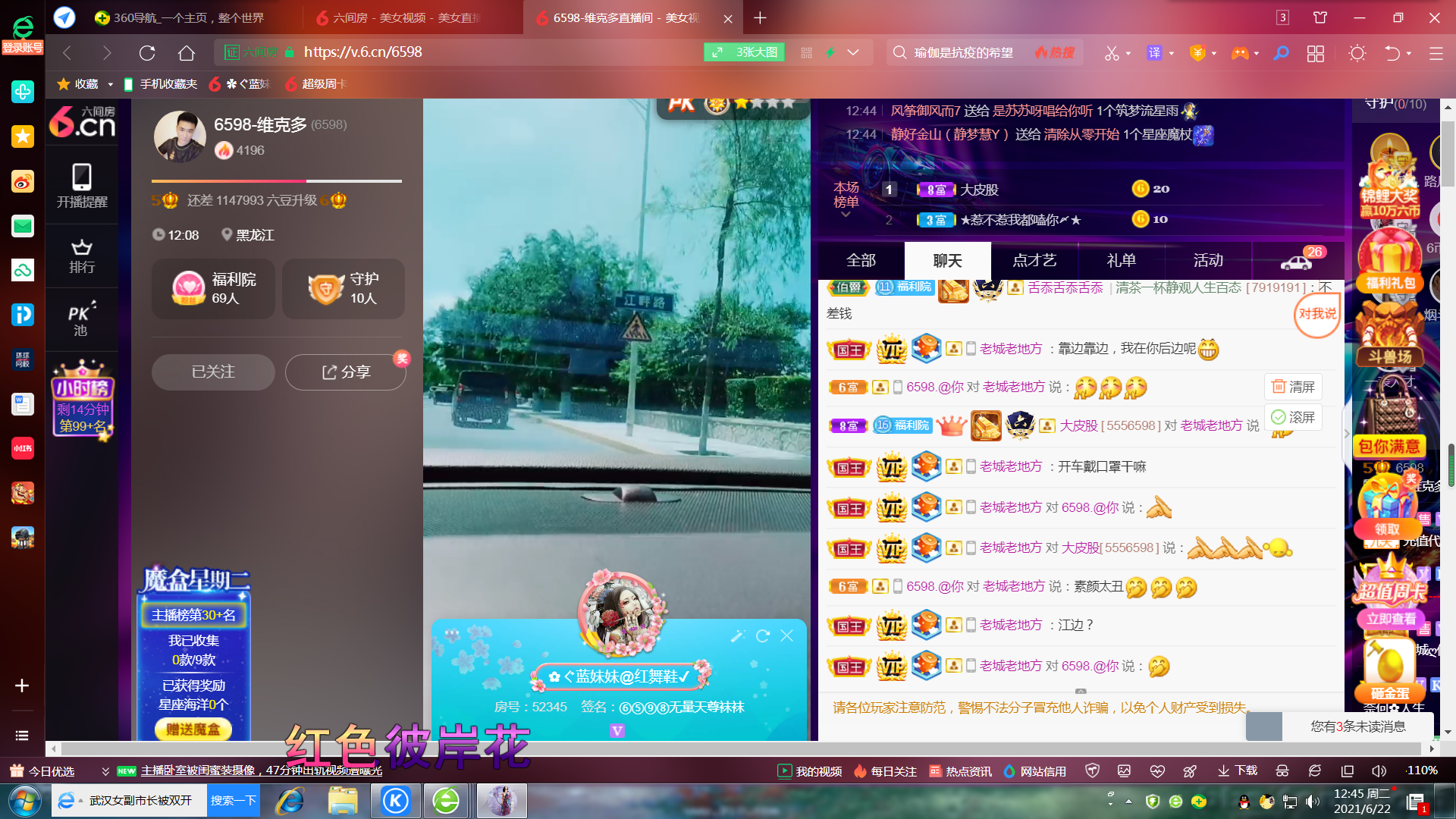This screenshot has height=819, width=1456.
Task: Click the 110% zoom level indicator
Action: pyautogui.click(x=1421, y=770)
